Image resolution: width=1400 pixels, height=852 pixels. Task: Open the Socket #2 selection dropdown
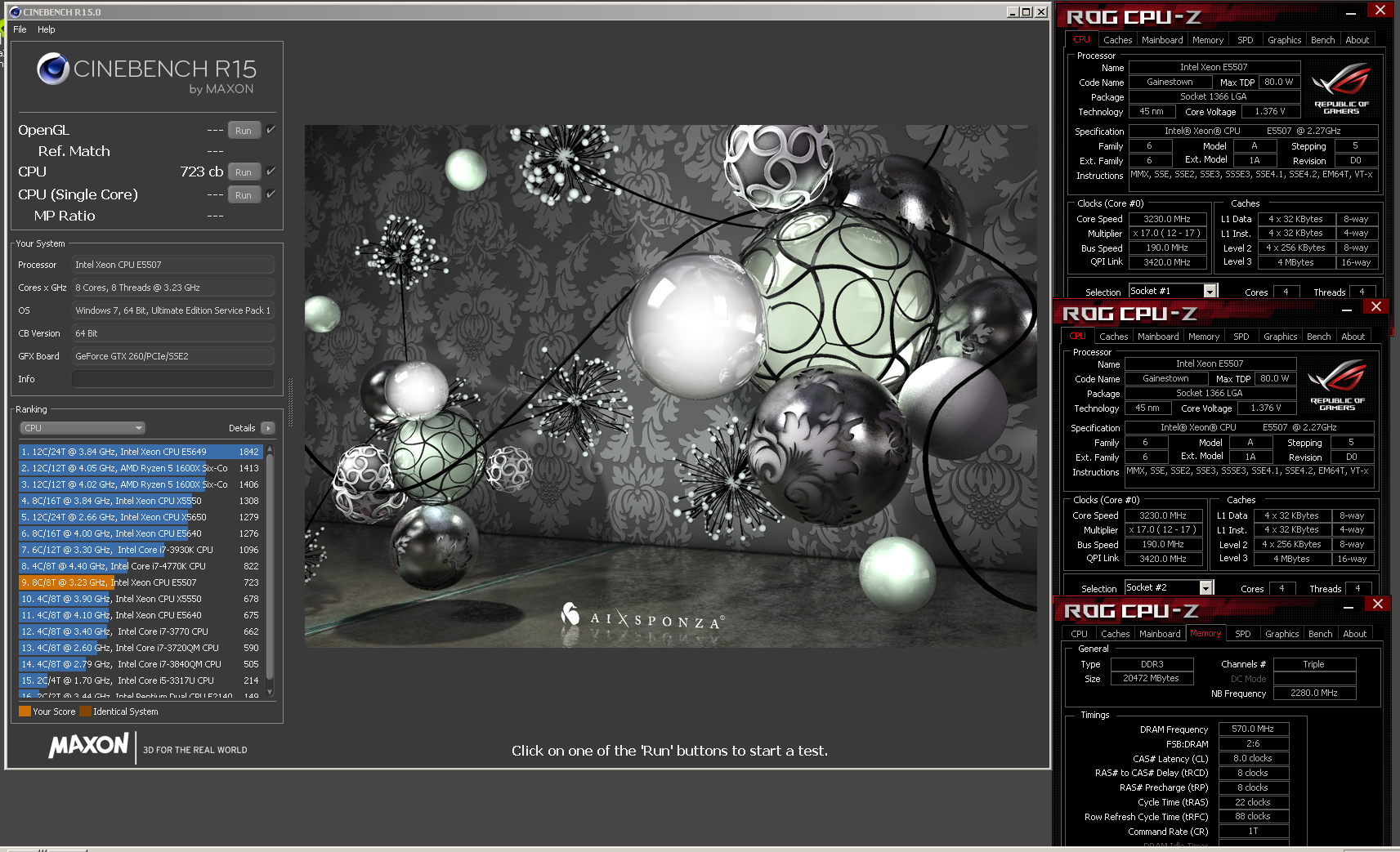pyautogui.click(x=1205, y=588)
